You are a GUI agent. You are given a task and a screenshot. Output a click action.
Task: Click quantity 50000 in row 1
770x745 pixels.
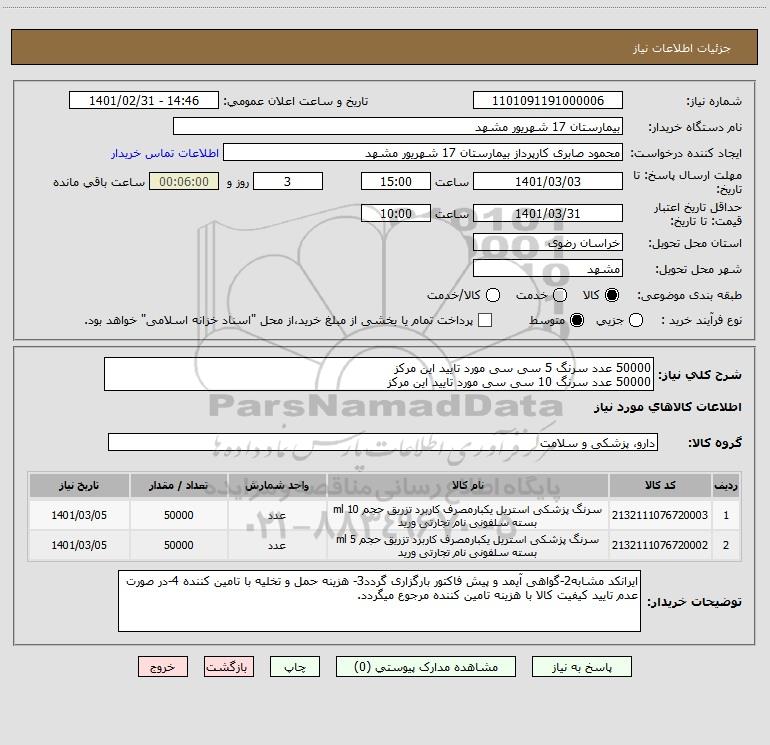[178, 515]
